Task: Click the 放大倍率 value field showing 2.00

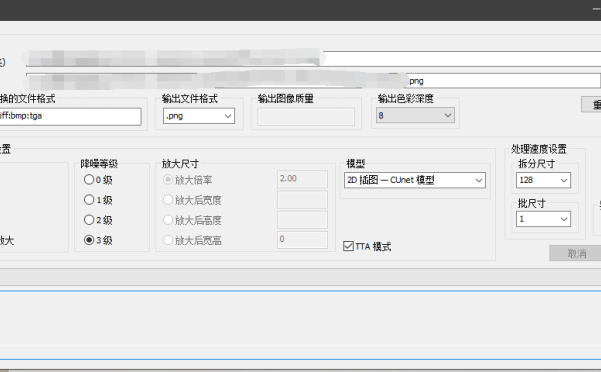Action: 302,179
